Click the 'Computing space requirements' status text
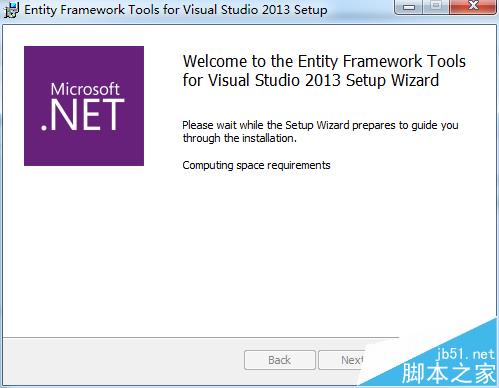Screen dimensions: 499x388 click(256, 165)
